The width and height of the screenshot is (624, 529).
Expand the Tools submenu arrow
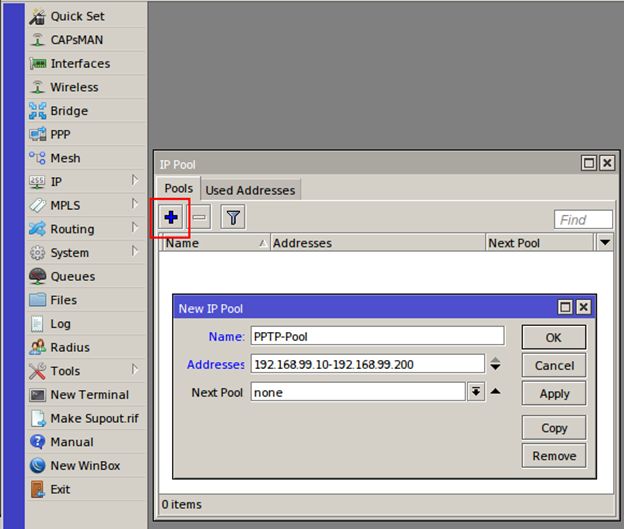click(135, 369)
